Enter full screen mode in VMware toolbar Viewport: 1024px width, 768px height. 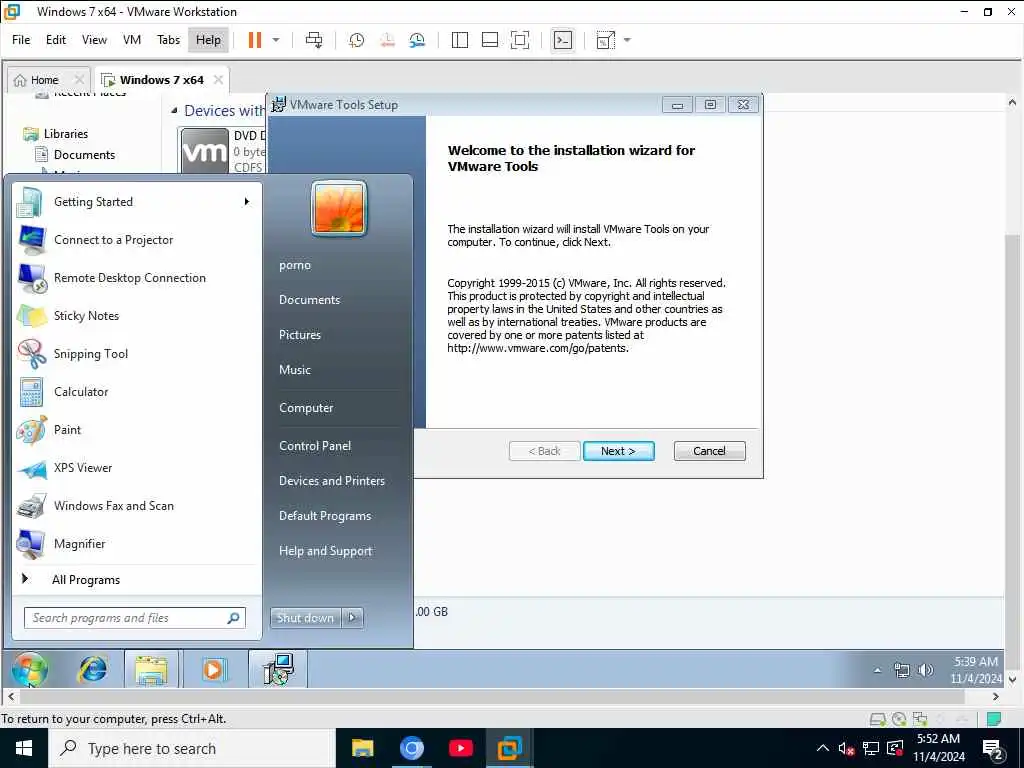[520, 40]
